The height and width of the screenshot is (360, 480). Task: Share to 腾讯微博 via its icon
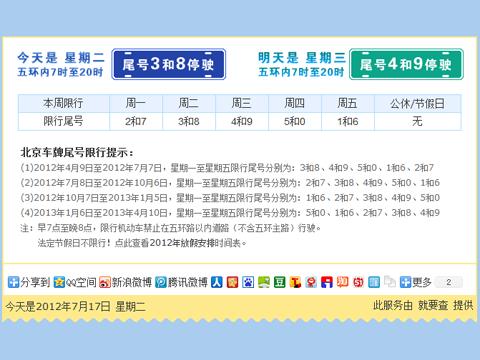pos(161,282)
